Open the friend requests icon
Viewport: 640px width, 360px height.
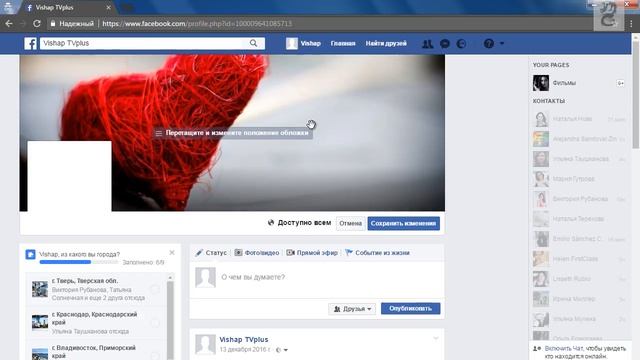[x=427, y=43]
